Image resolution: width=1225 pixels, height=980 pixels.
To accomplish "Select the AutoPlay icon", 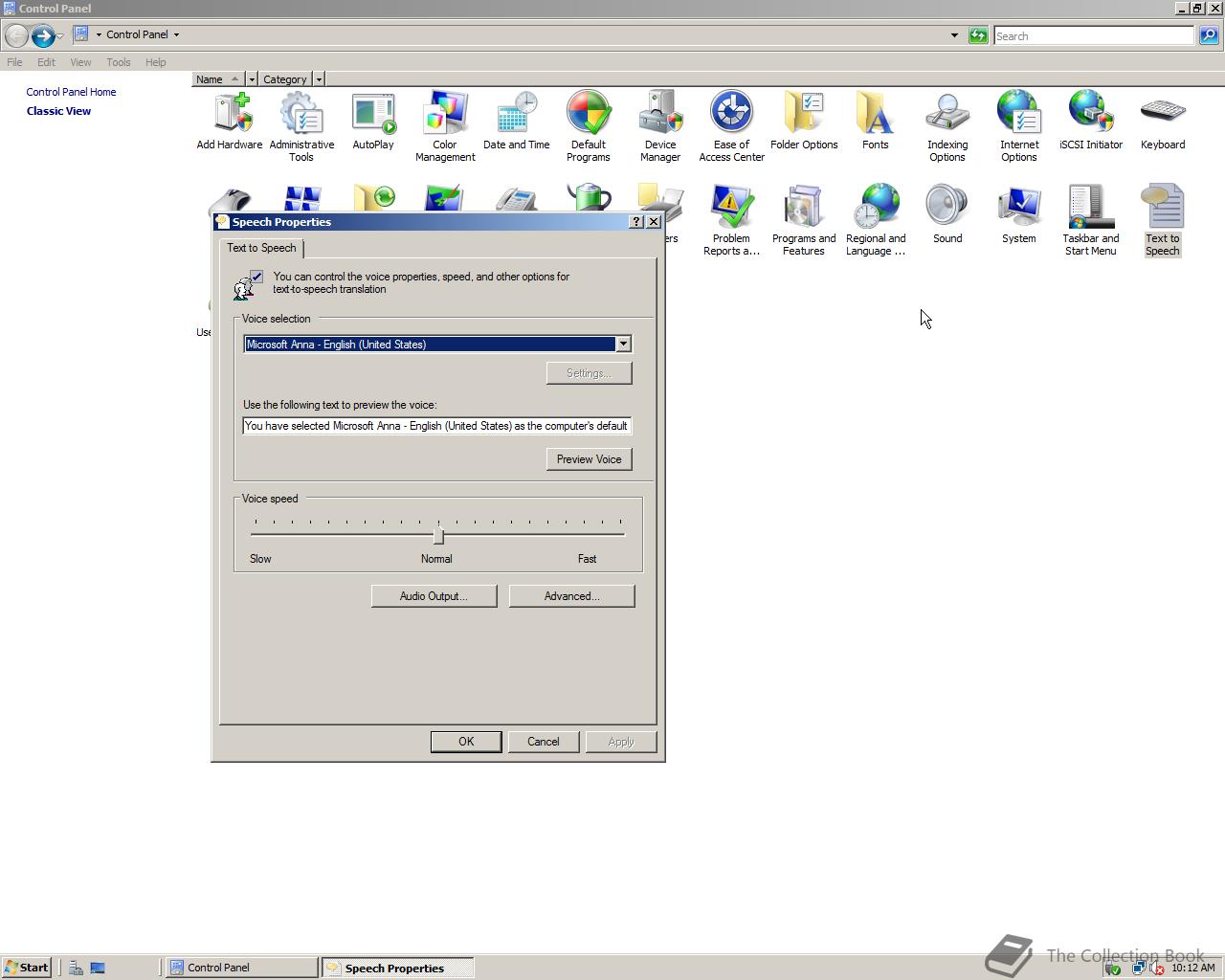I will click(x=373, y=121).
